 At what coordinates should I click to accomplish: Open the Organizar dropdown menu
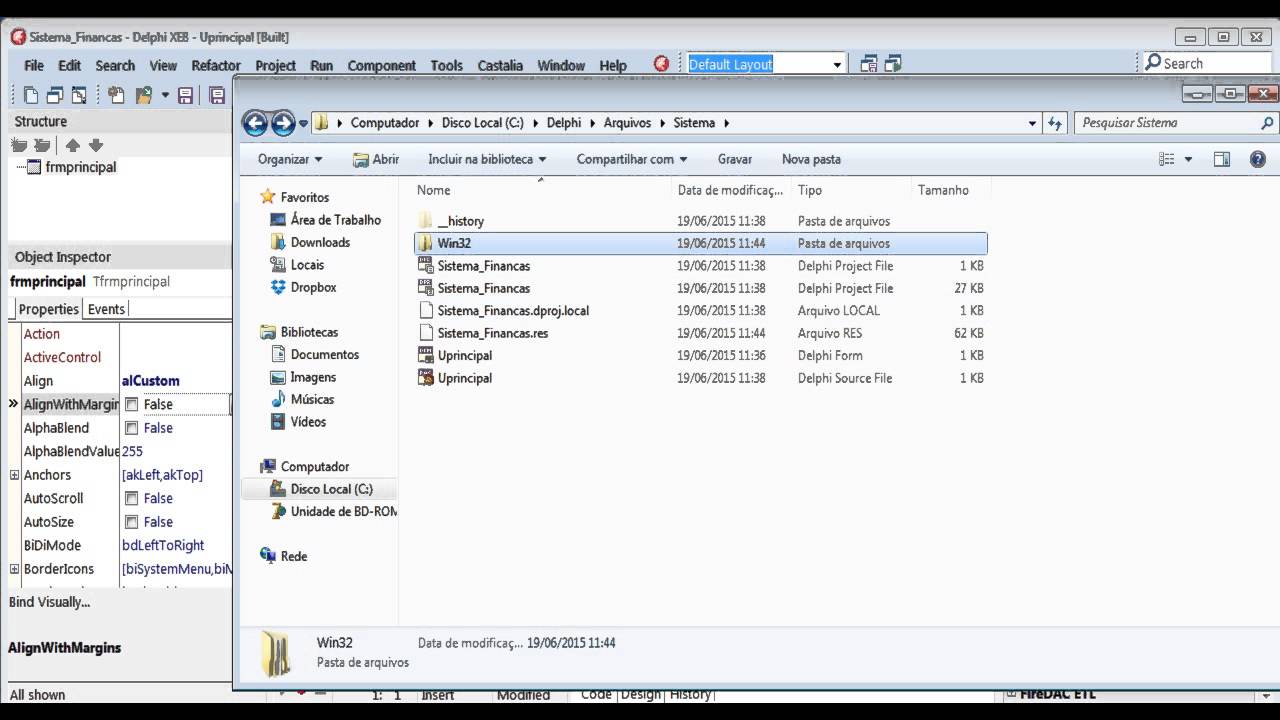click(290, 159)
